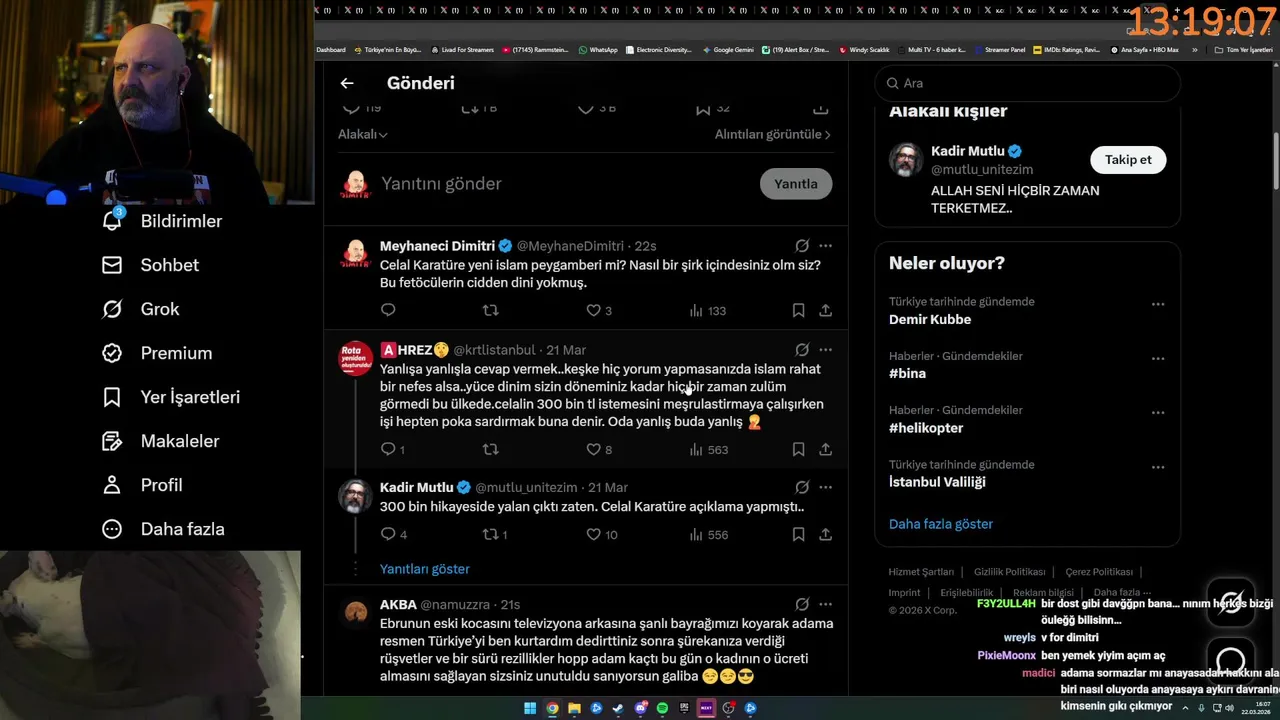Open the 4 replies on Kadir Mutlu's tweet

[x=393, y=535]
